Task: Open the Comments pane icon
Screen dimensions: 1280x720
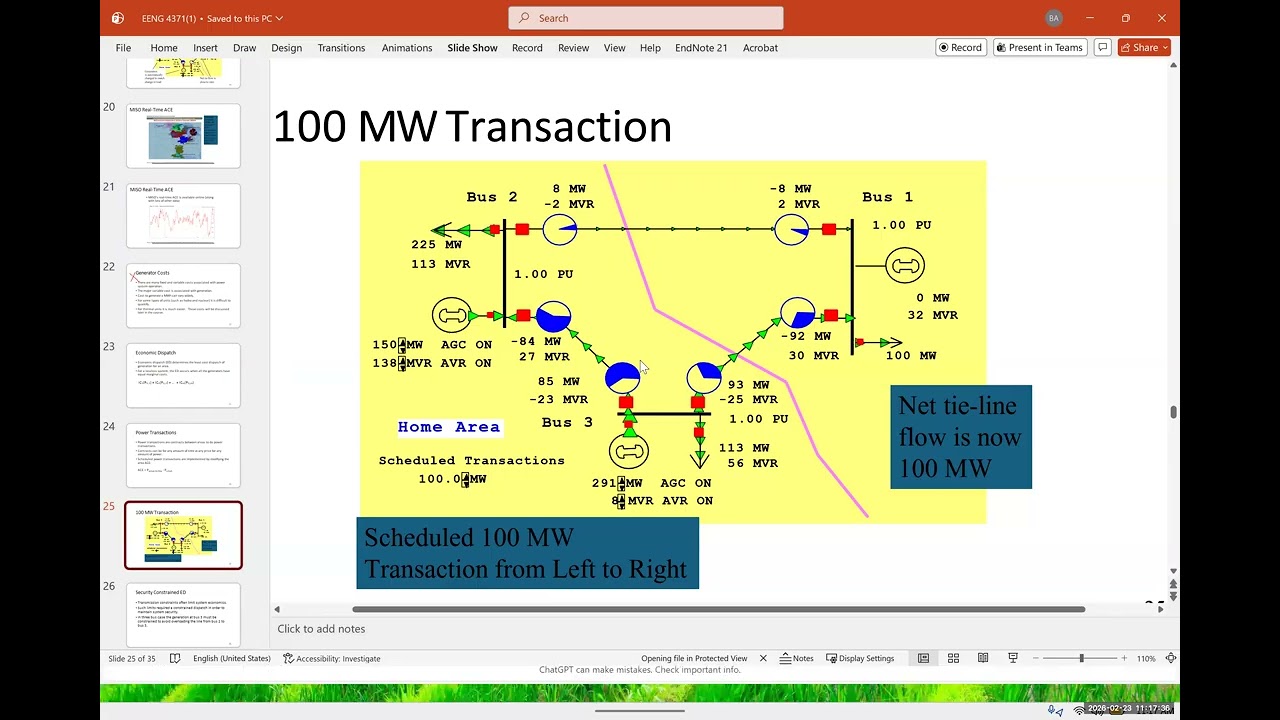Action: coord(1102,48)
